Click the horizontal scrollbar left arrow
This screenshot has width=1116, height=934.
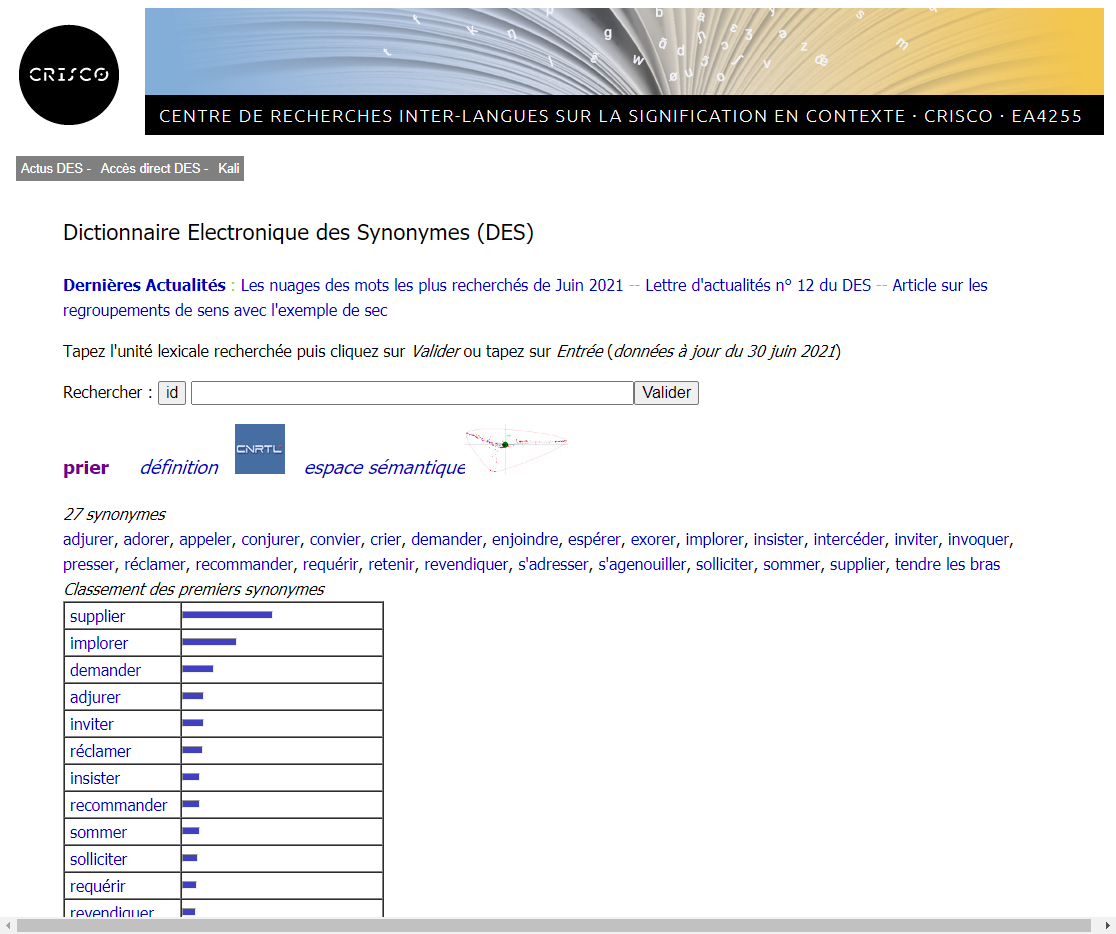pos(8,925)
